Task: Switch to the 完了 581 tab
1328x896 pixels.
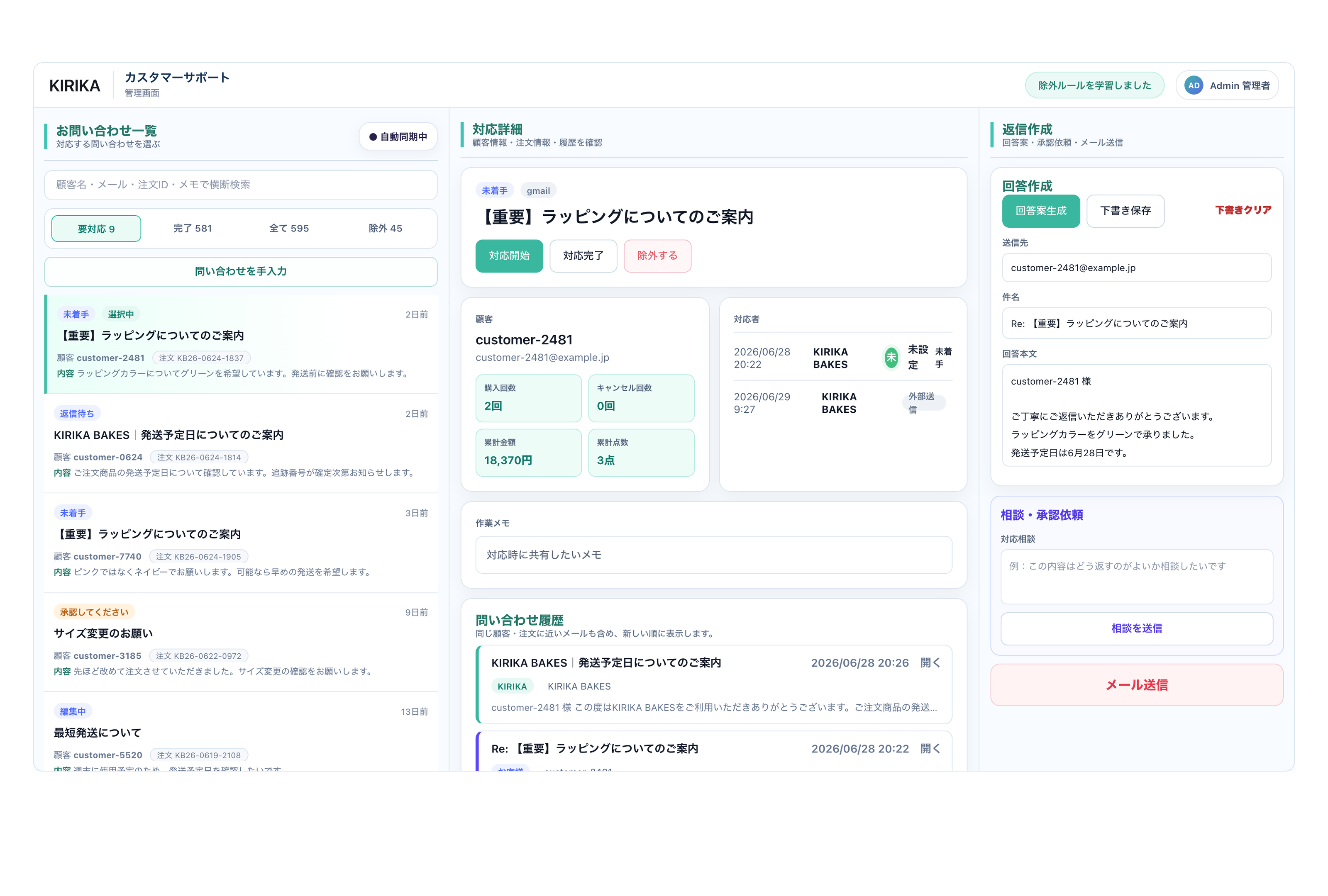Action: [193, 229]
